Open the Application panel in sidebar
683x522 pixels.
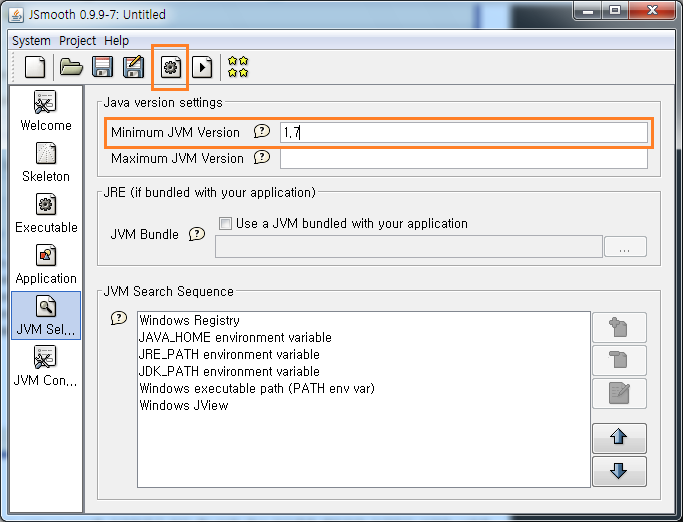click(46, 264)
